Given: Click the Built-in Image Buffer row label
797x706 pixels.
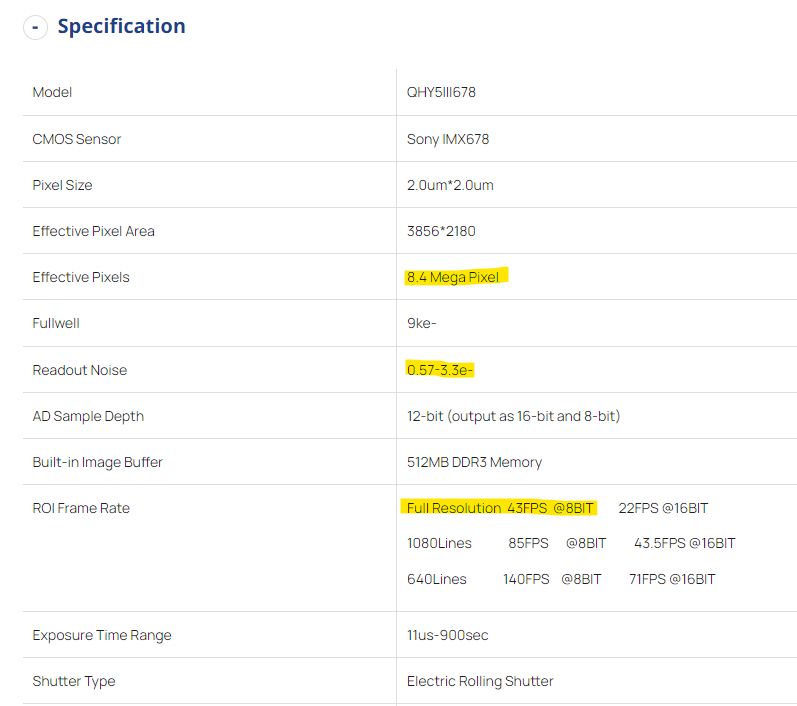Looking at the screenshot, I should click(x=97, y=462).
